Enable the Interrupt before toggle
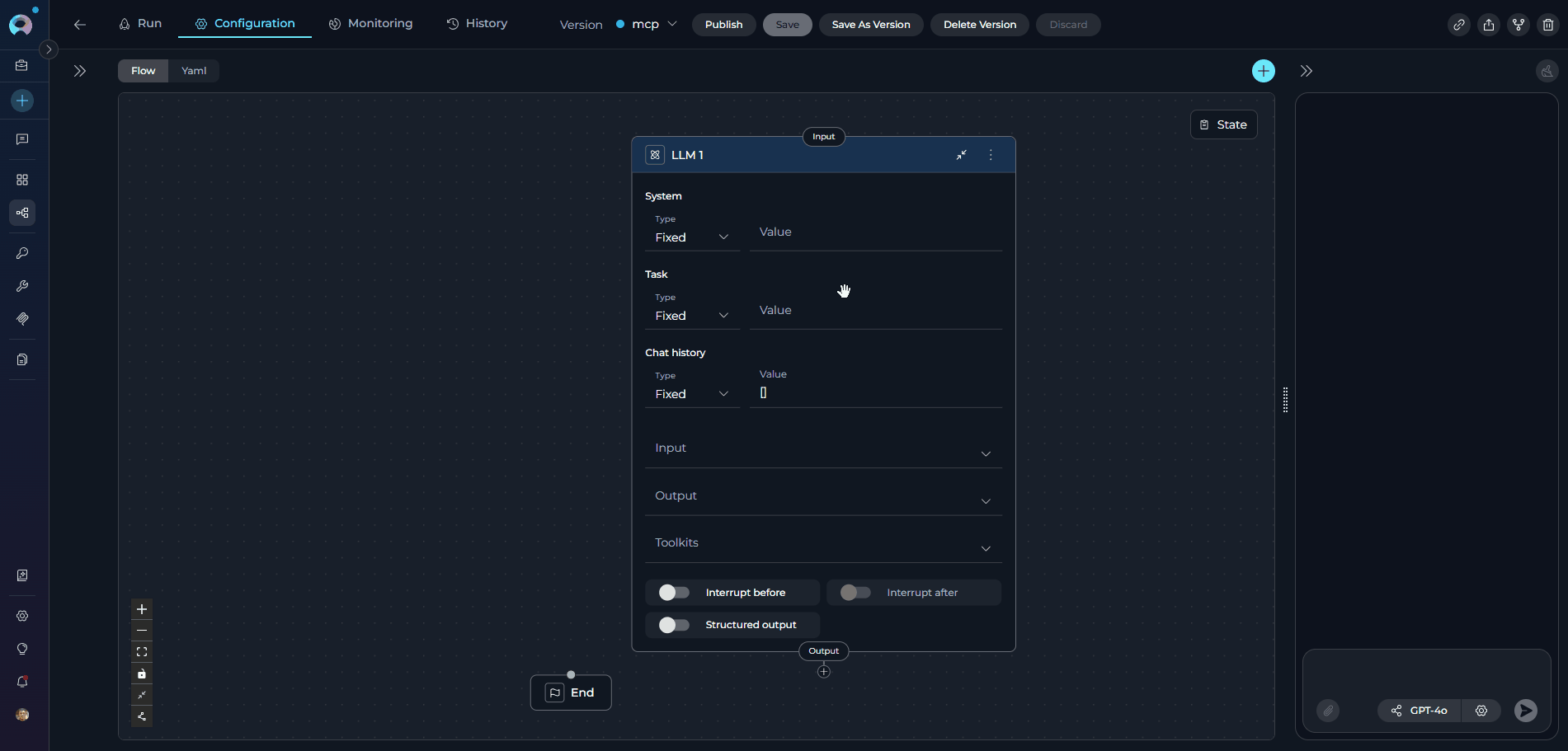Viewport: 1568px width, 751px height. (x=674, y=593)
